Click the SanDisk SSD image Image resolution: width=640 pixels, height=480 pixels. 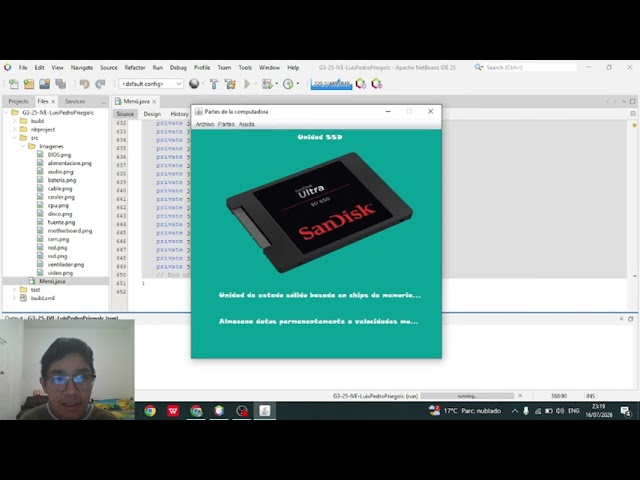point(319,212)
